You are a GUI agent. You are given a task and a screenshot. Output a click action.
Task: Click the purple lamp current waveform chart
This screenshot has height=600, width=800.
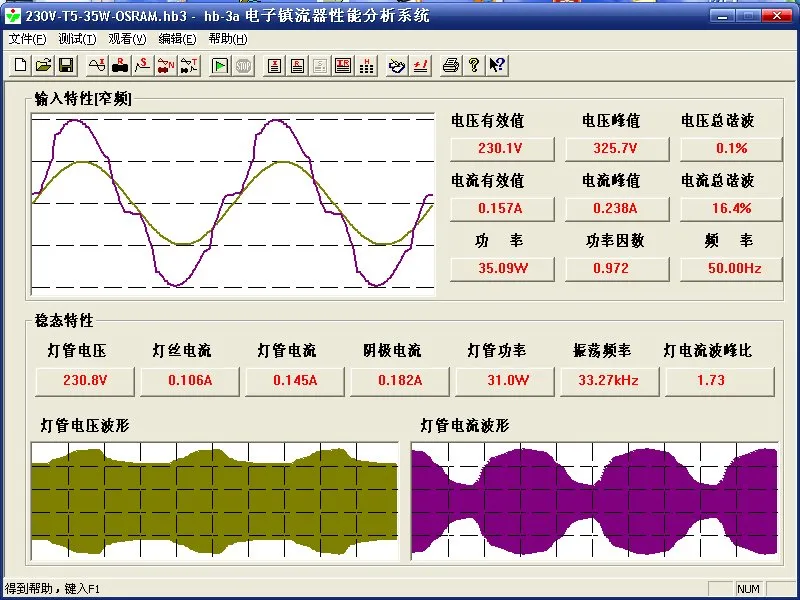tap(594, 501)
